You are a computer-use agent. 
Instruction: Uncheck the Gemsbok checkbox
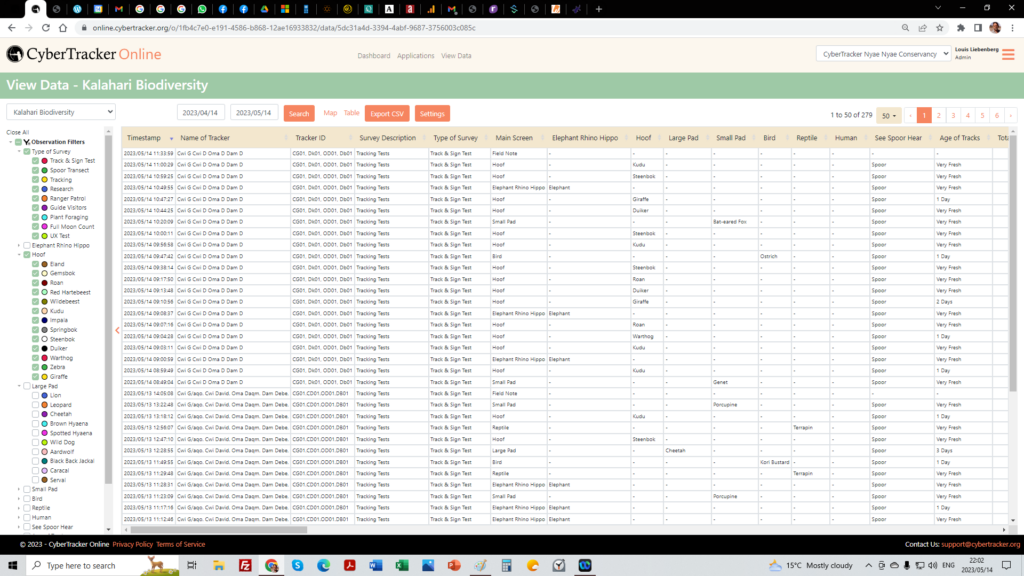[35, 274]
